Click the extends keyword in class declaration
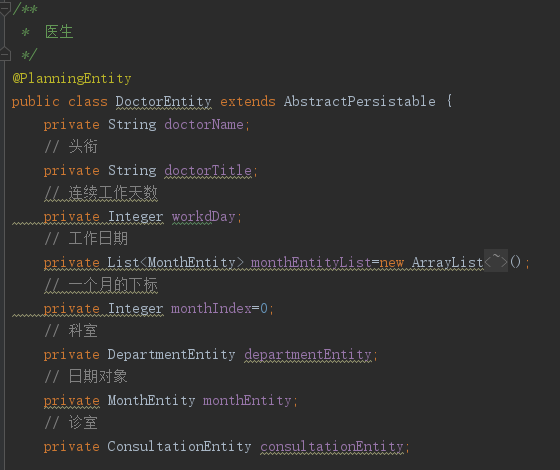The width and height of the screenshot is (560, 470). click(248, 101)
